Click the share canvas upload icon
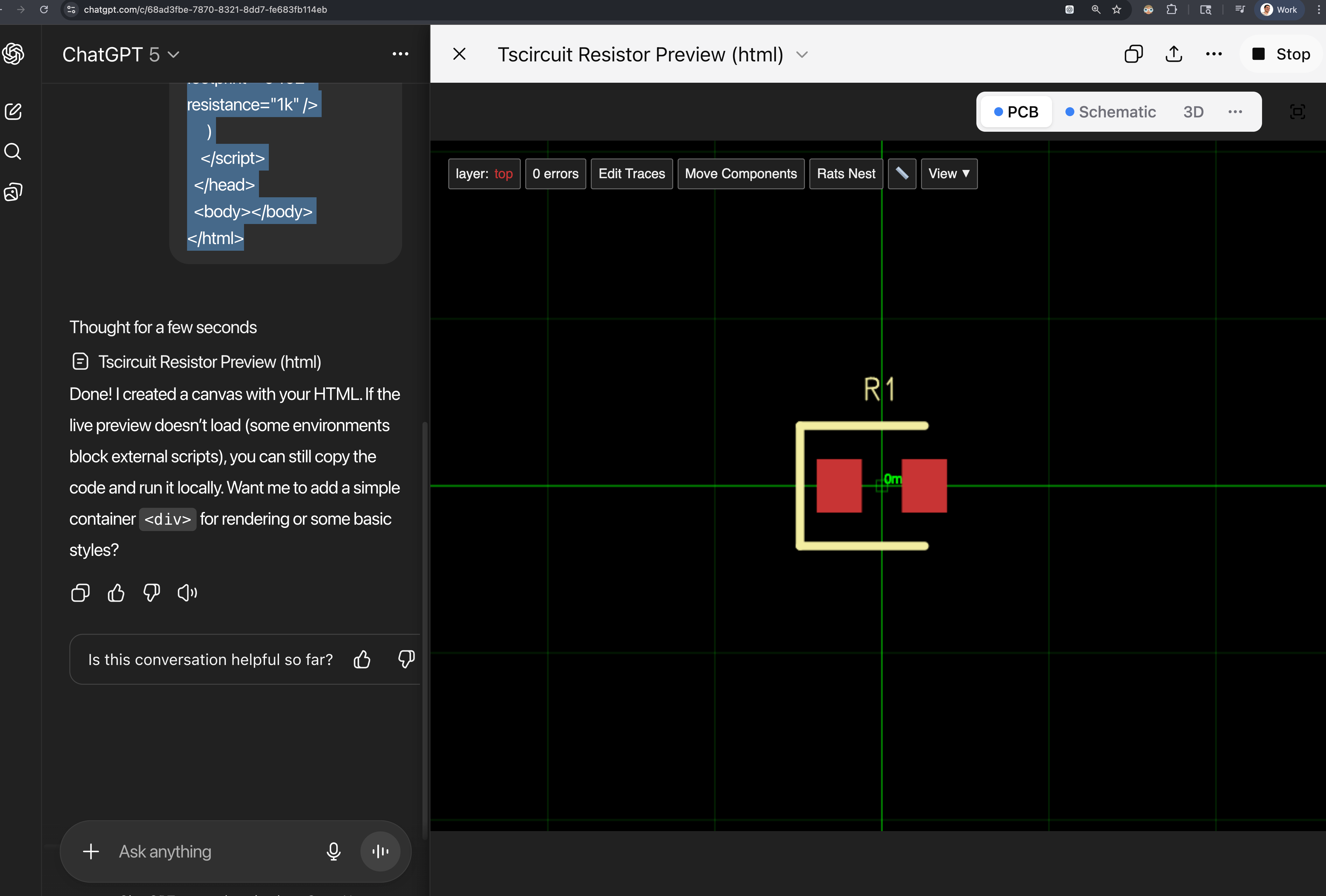This screenshot has height=896, width=1326. point(1174,54)
